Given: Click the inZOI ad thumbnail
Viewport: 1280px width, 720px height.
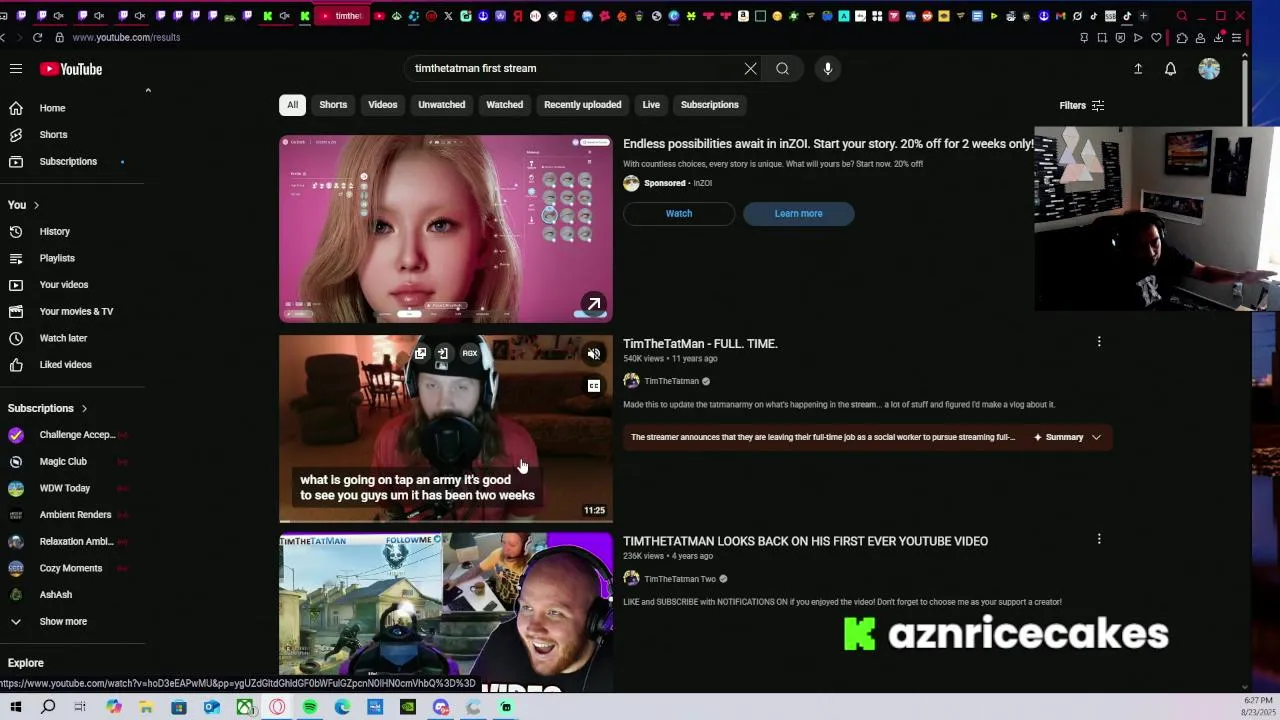Looking at the screenshot, I should click(x=446, y=229).
